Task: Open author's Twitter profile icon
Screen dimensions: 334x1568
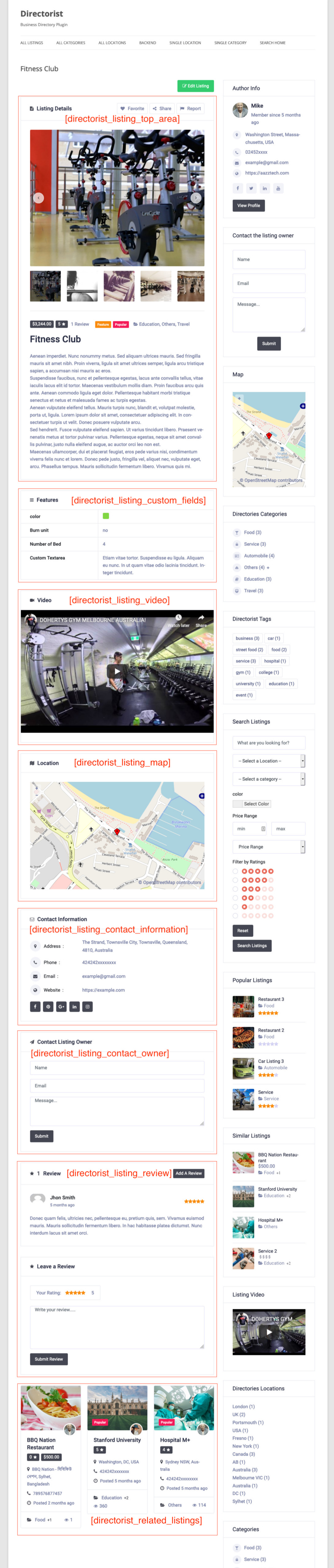Action: coord(251,188)
